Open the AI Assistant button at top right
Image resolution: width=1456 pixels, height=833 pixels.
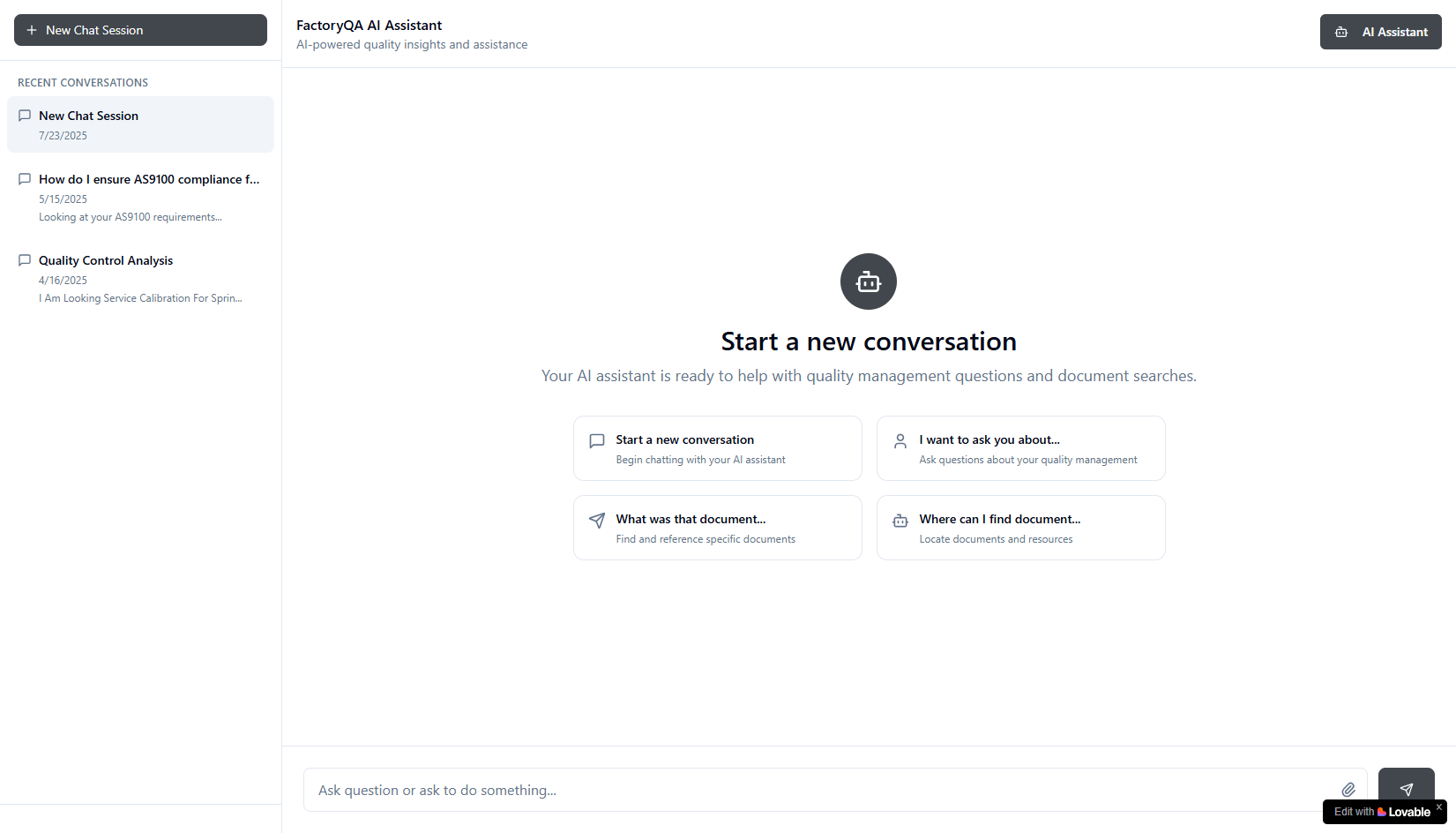[x=1380, y=32]
